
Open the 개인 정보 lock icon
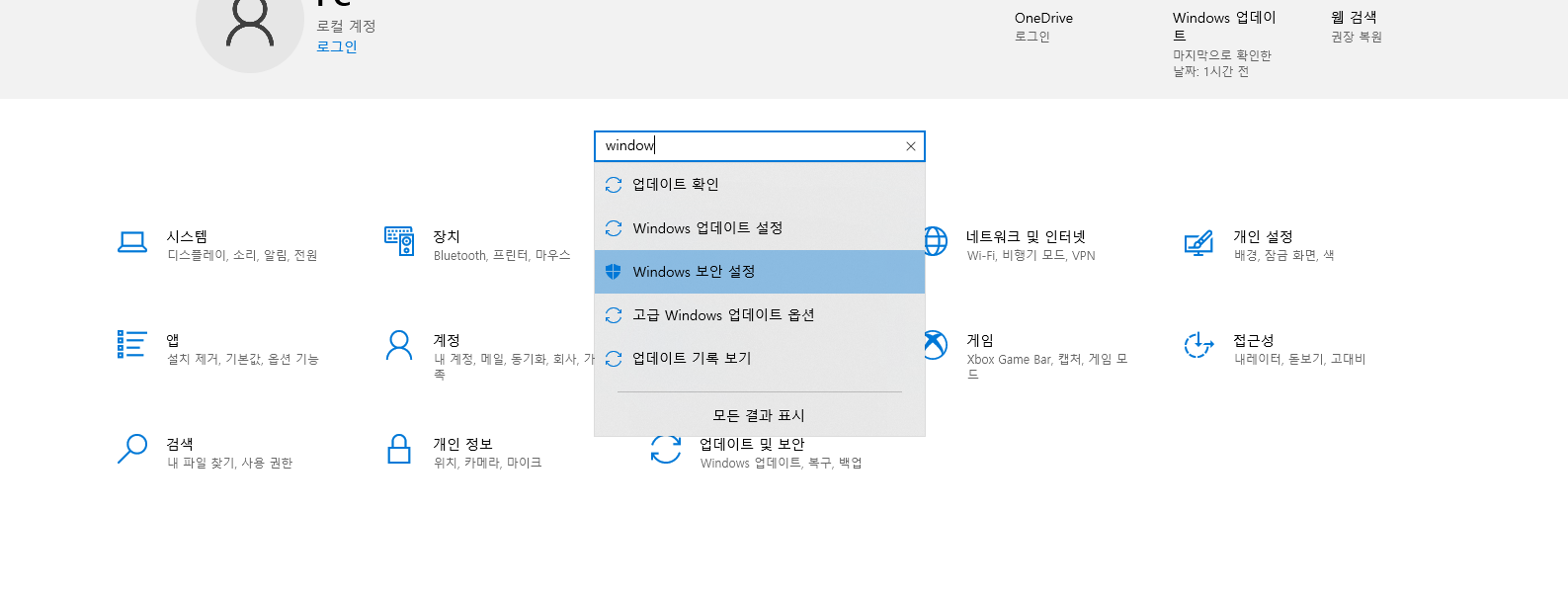399,449
